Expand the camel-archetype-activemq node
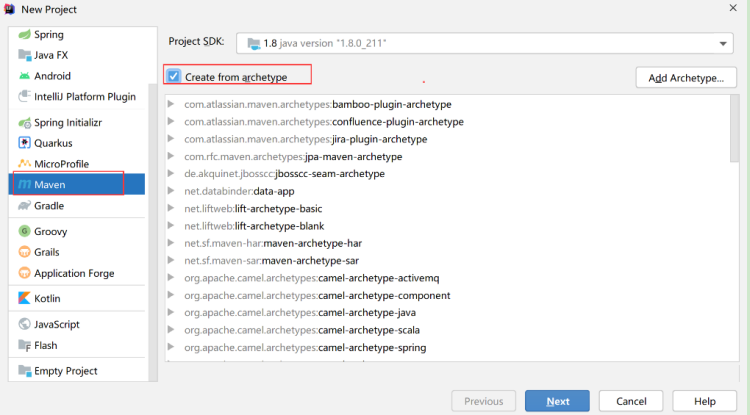750x415 pixels. coord(171,277)
